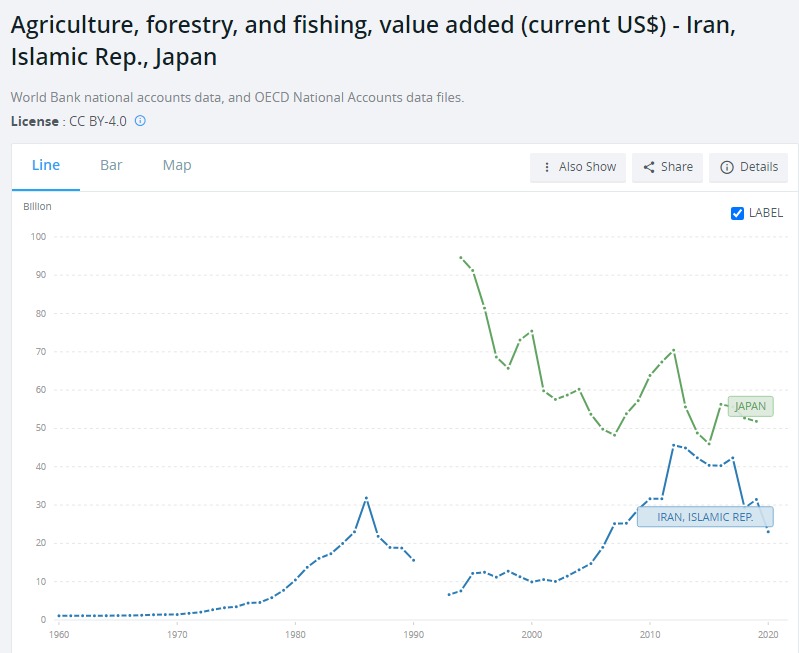Click Iran's 1990 data point

pos(414,560)
